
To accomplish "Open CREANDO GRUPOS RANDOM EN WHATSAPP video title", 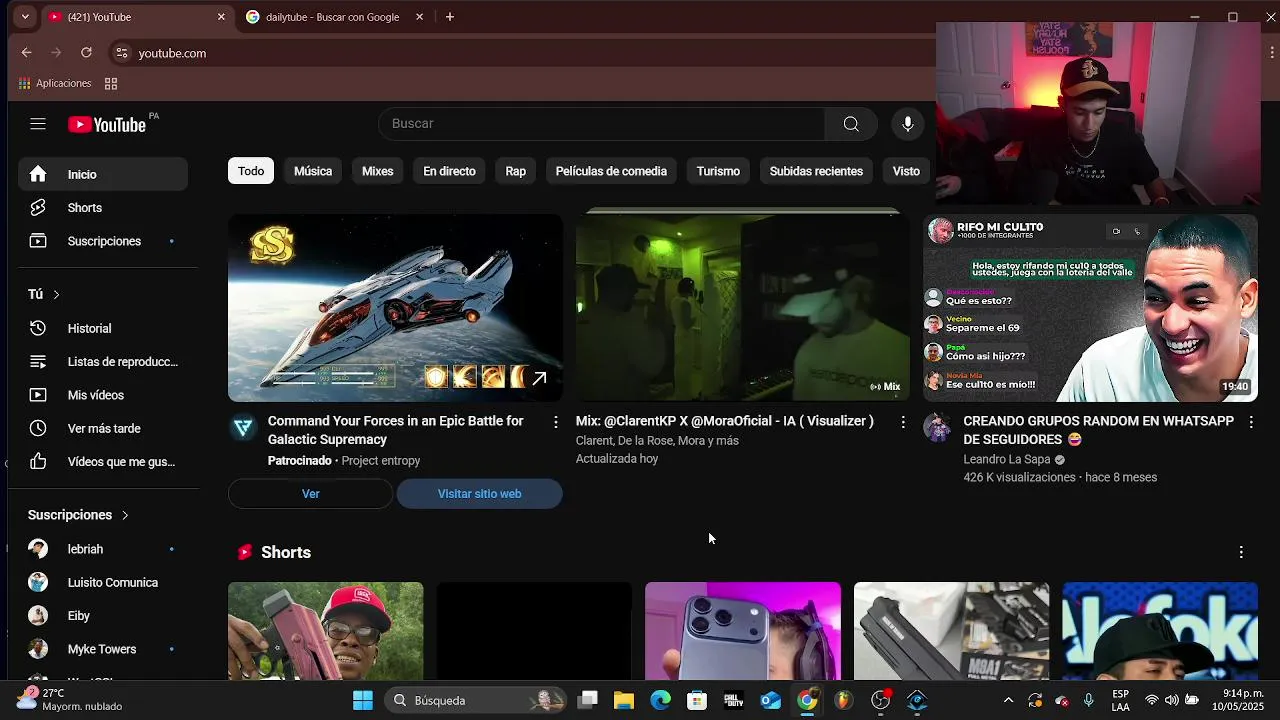I will pyautogui.click(x=1098, y=431).
